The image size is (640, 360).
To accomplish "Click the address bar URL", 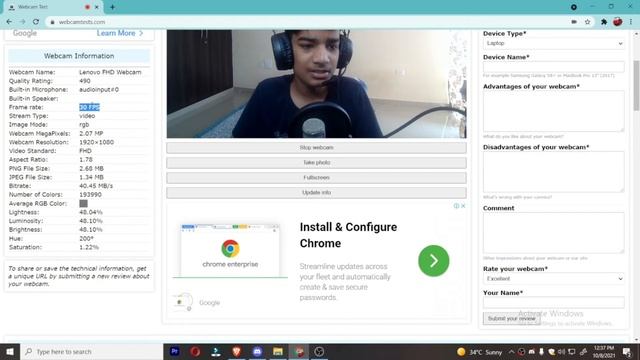I will coord(82,22).
